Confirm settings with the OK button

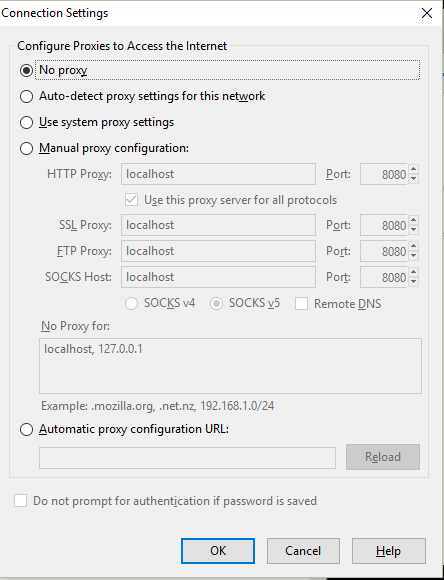[x=218, y=551]
